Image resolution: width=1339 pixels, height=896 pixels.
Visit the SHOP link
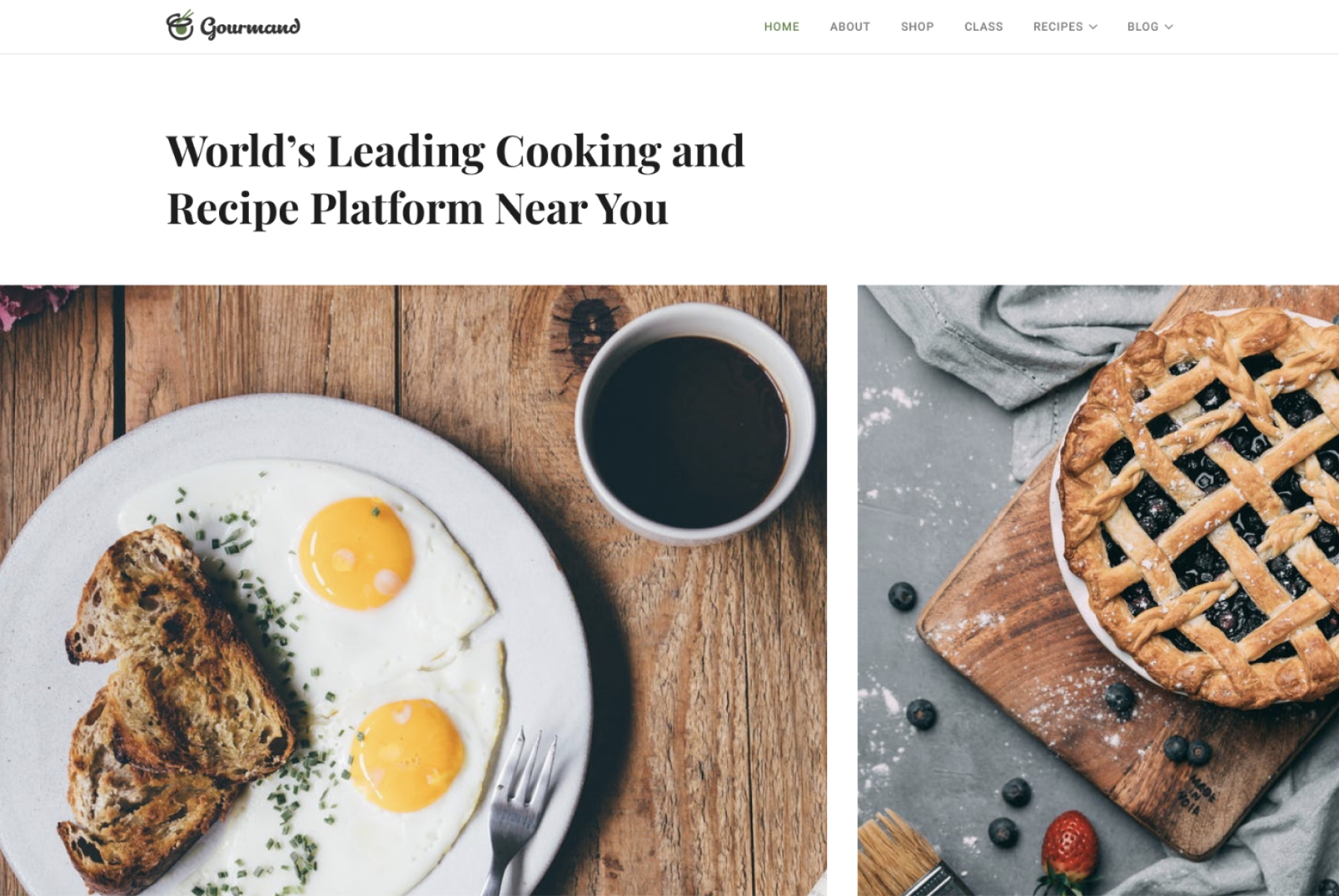pyautogui.click(x=918, y=27)
